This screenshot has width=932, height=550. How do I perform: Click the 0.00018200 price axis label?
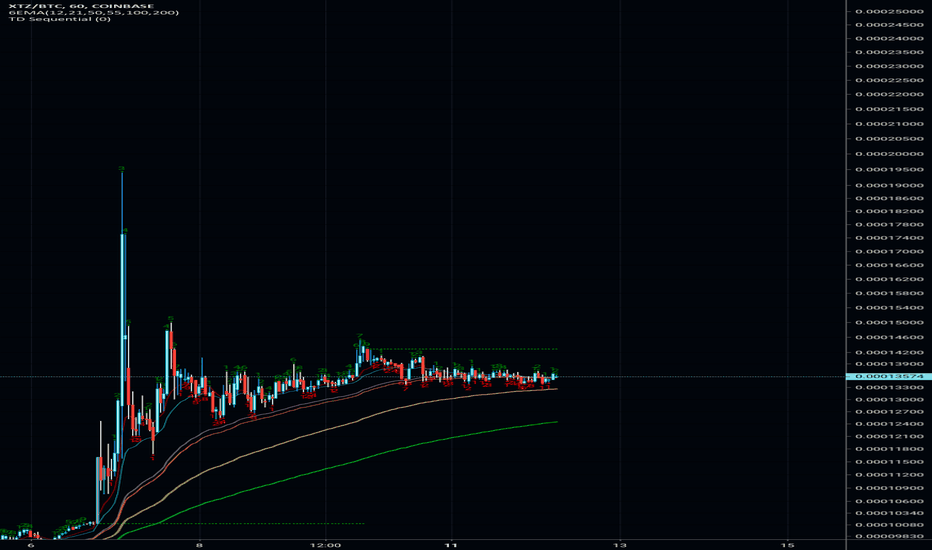coord(889,211)
